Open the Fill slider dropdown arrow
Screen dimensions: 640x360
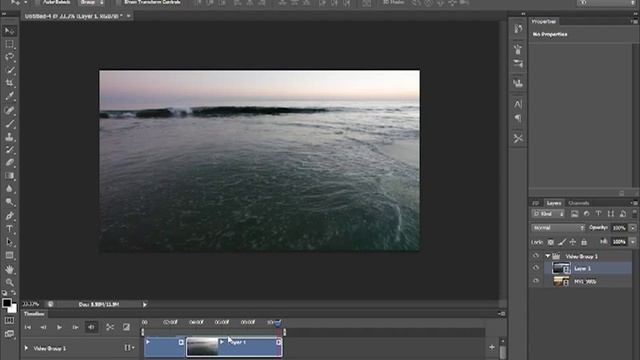[x=633, y=242]
